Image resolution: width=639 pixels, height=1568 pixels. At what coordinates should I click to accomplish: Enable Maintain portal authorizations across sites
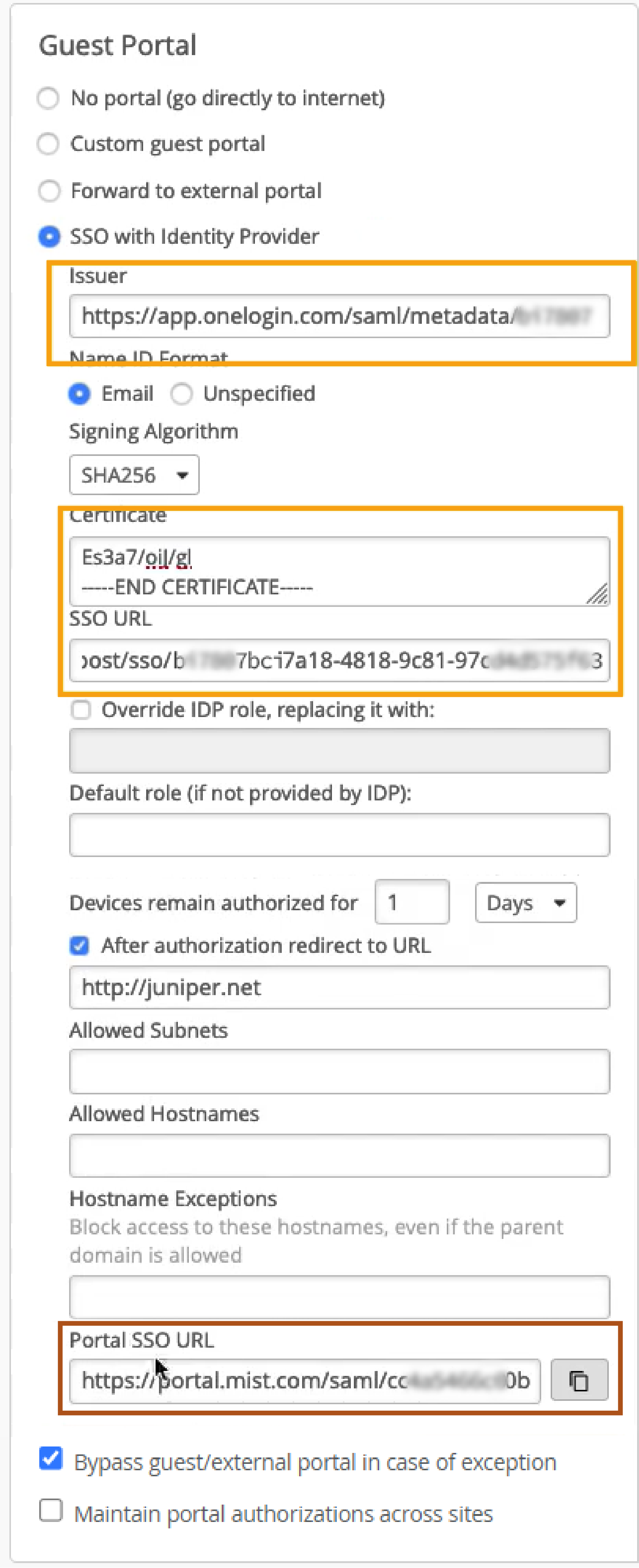(x=51, y=1510)
